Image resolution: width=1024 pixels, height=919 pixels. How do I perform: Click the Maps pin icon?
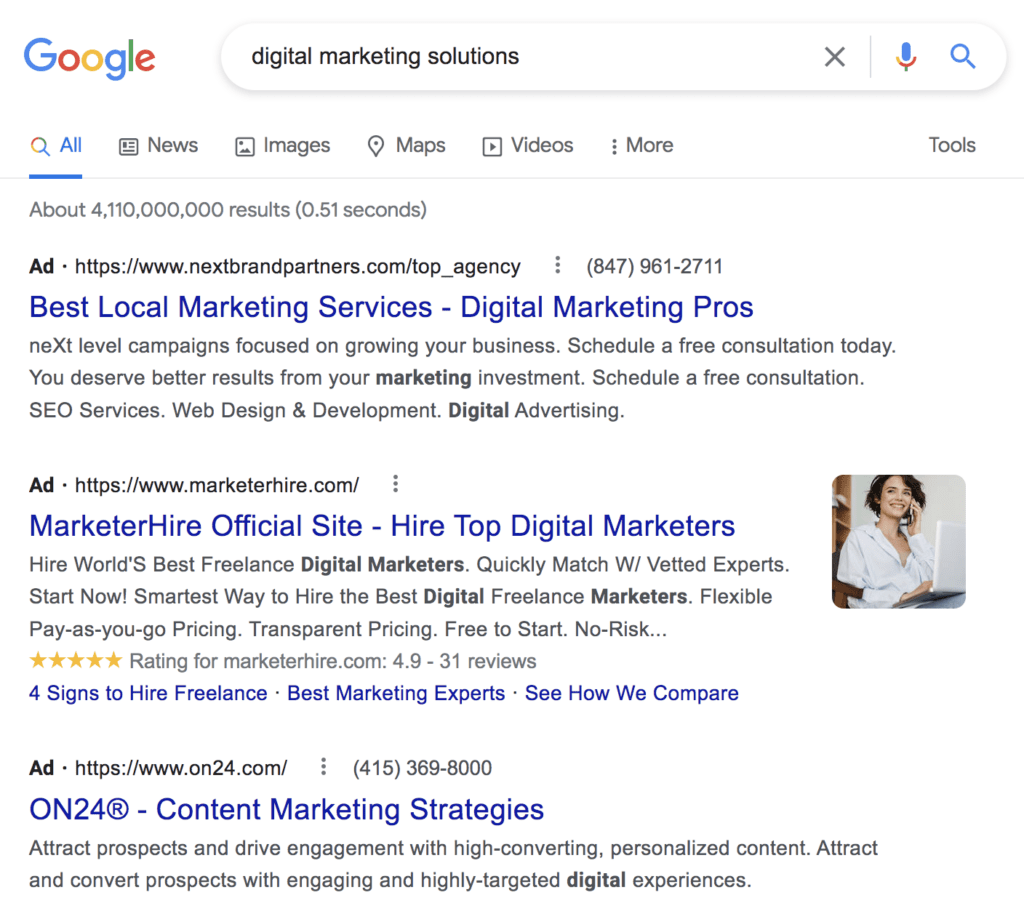pyautogui.click(x=375, y=146)
